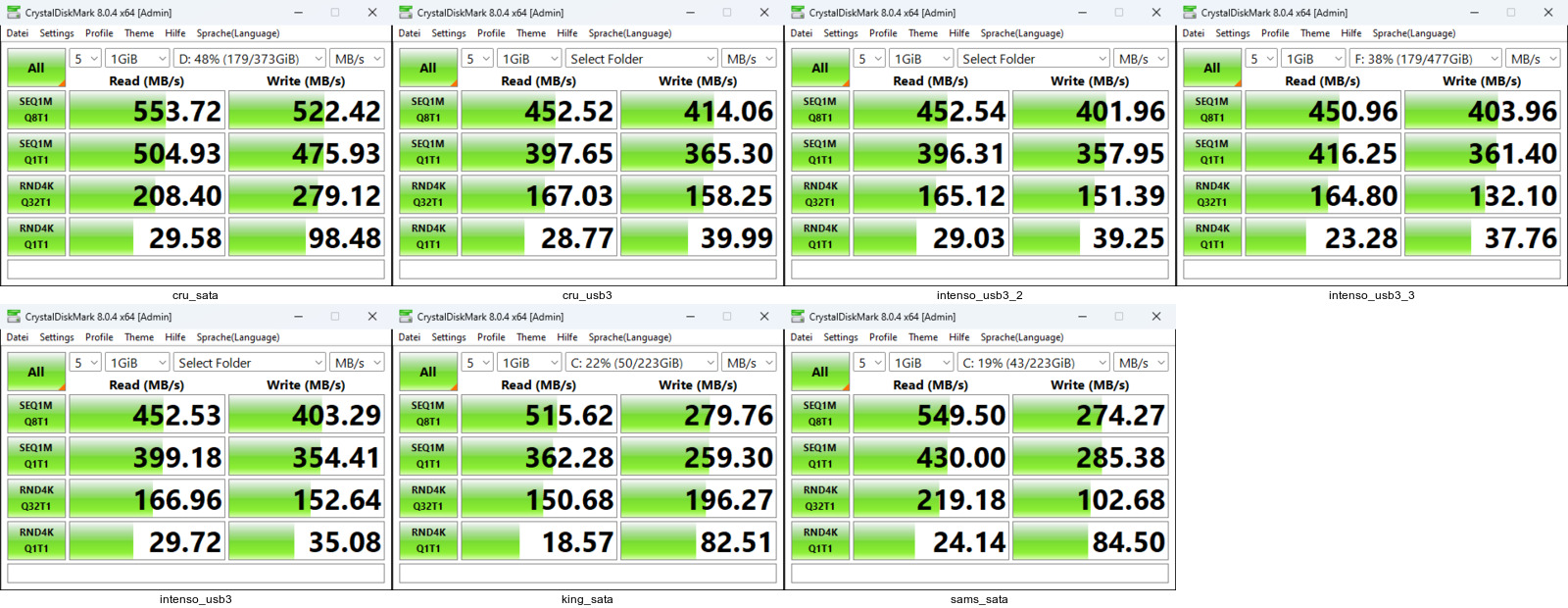Open 1GiB test size dropdown in sams_sata window

(x=921, y=363)
